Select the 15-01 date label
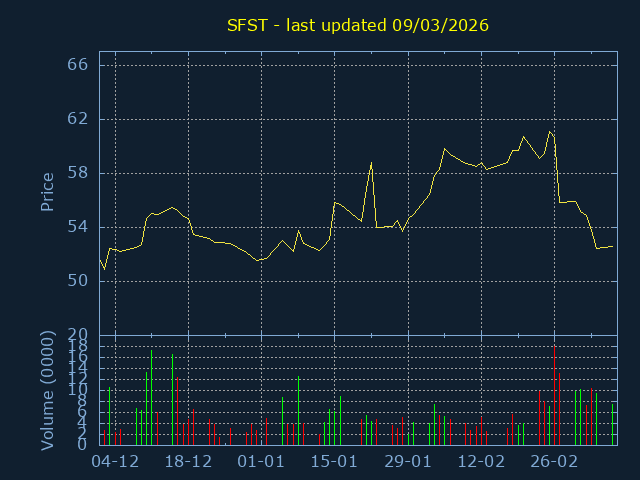Image resolution: width=640 pixels, height=480 pixels. [334, 462]
